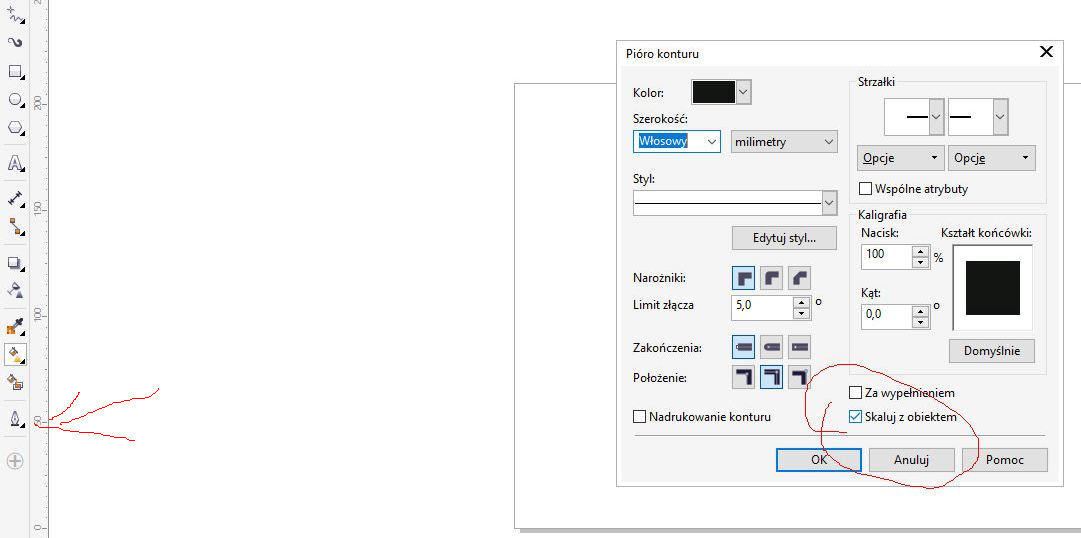The width and height of the screenshot is (1081, 538).
Task: Choose beveled corners for Narożniki
Action: click(x=799, y=277)
